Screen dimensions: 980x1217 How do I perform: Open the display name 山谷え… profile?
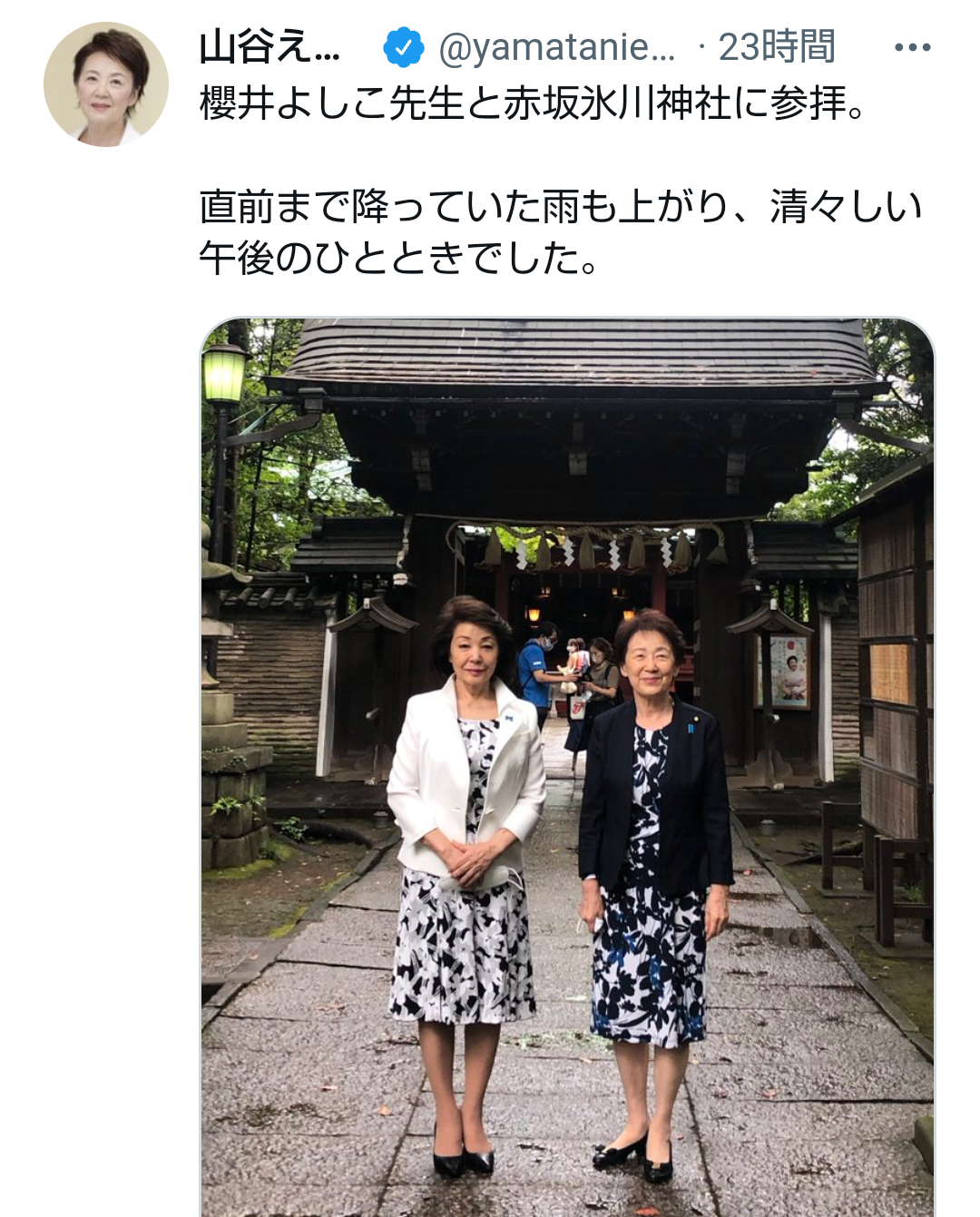coord(269,47)
